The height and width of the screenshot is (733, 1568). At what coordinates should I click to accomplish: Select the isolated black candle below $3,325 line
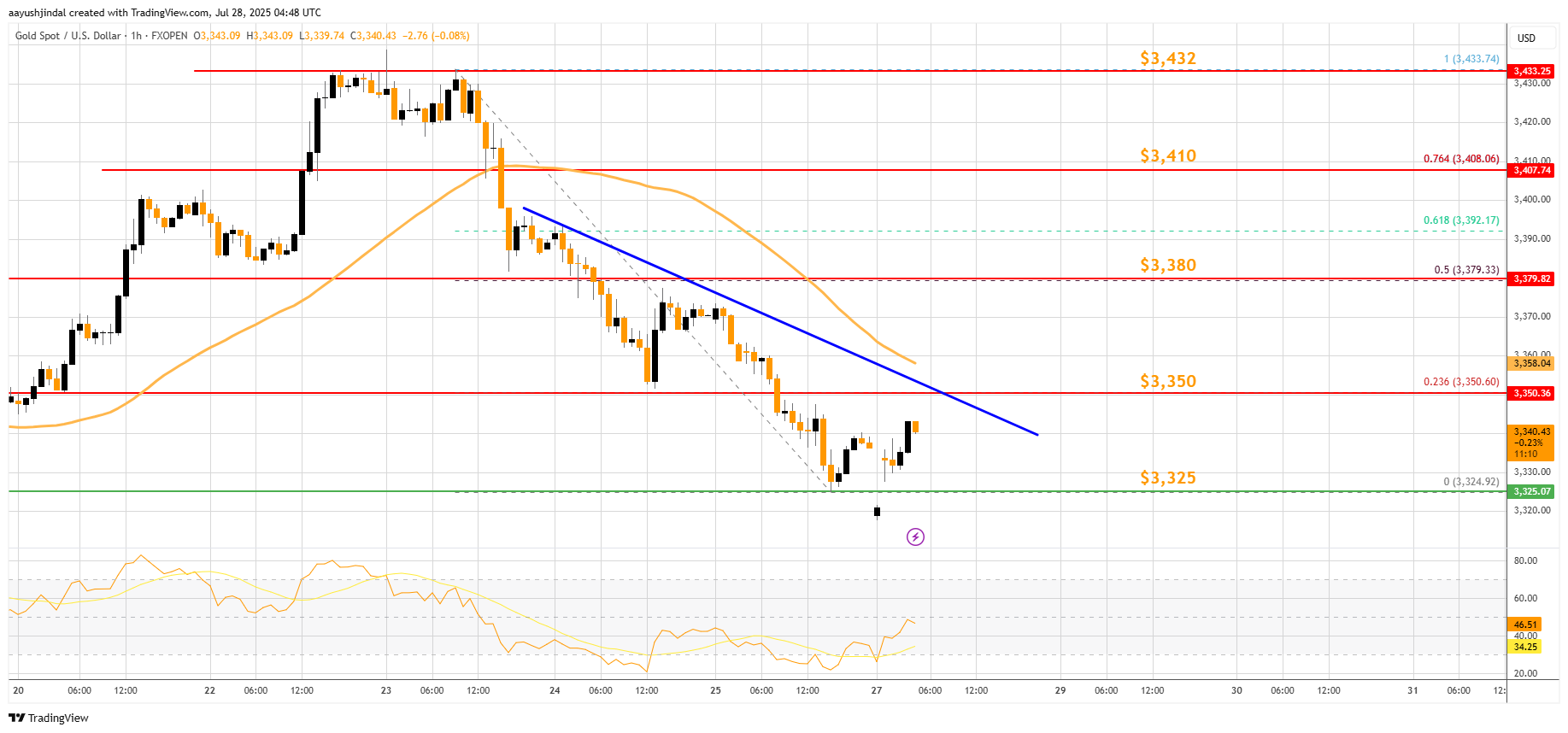(877, 512)
